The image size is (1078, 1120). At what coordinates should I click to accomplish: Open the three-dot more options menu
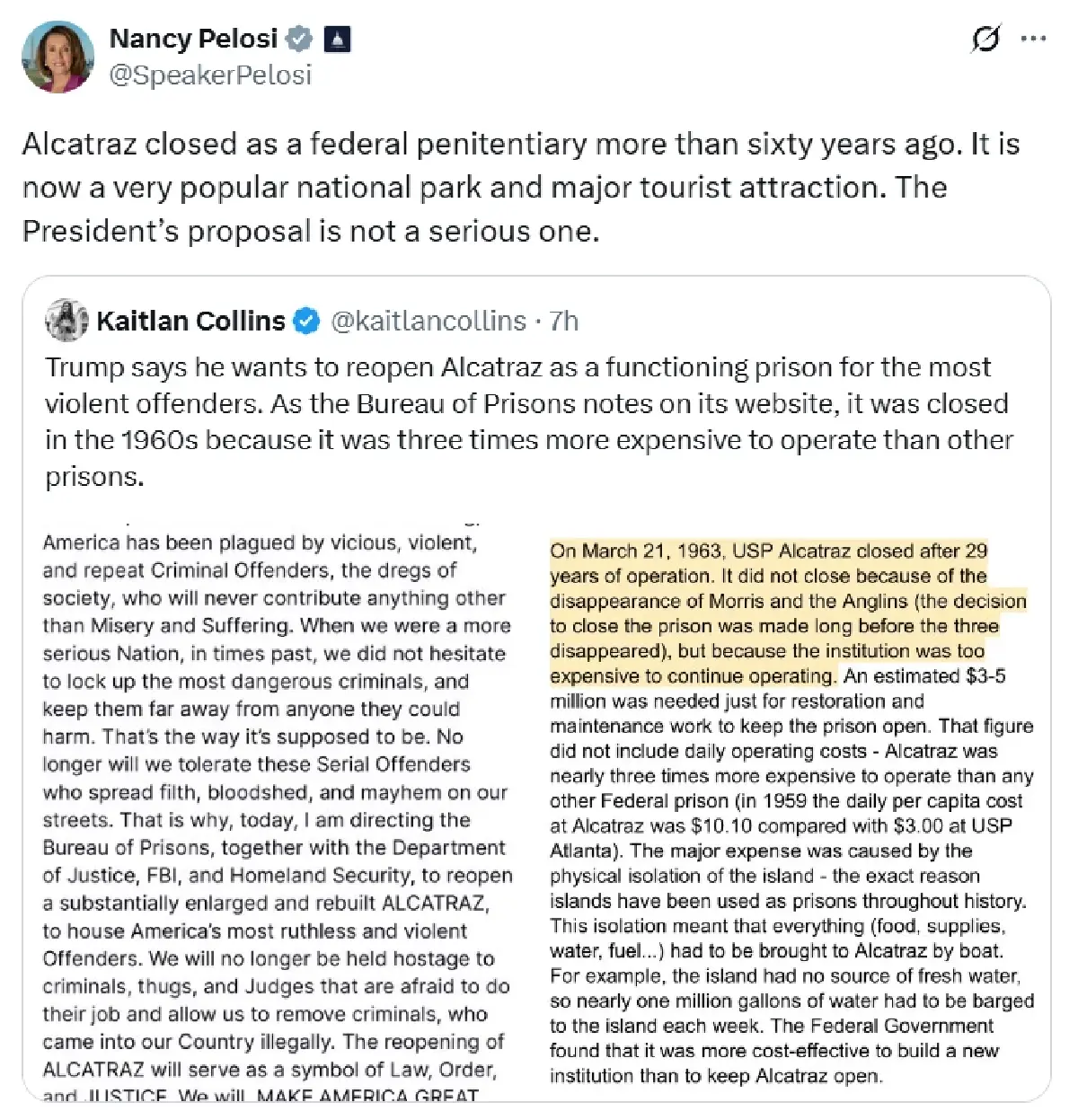(x=1034, y=39)
